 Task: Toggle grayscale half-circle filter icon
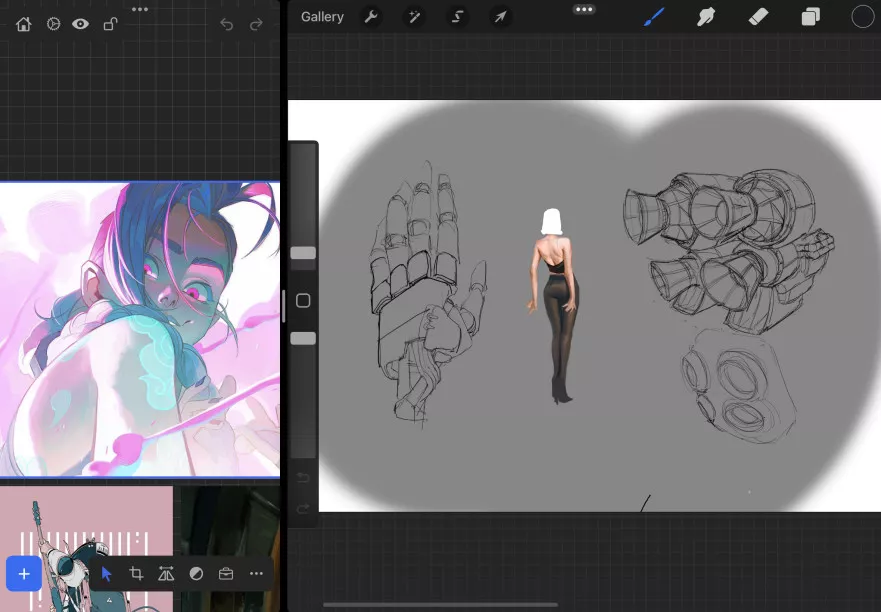196,574
